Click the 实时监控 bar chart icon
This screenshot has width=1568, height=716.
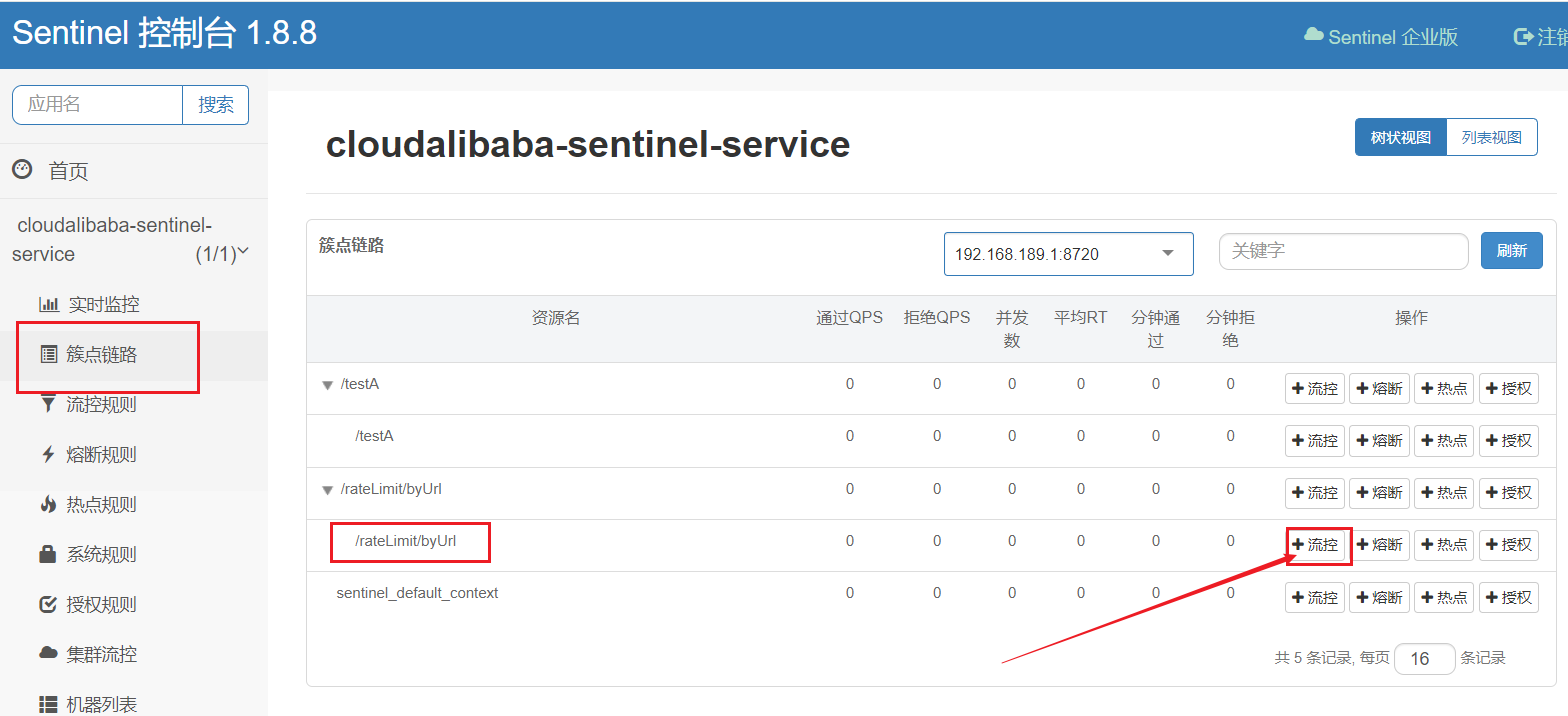pos(48,304)
